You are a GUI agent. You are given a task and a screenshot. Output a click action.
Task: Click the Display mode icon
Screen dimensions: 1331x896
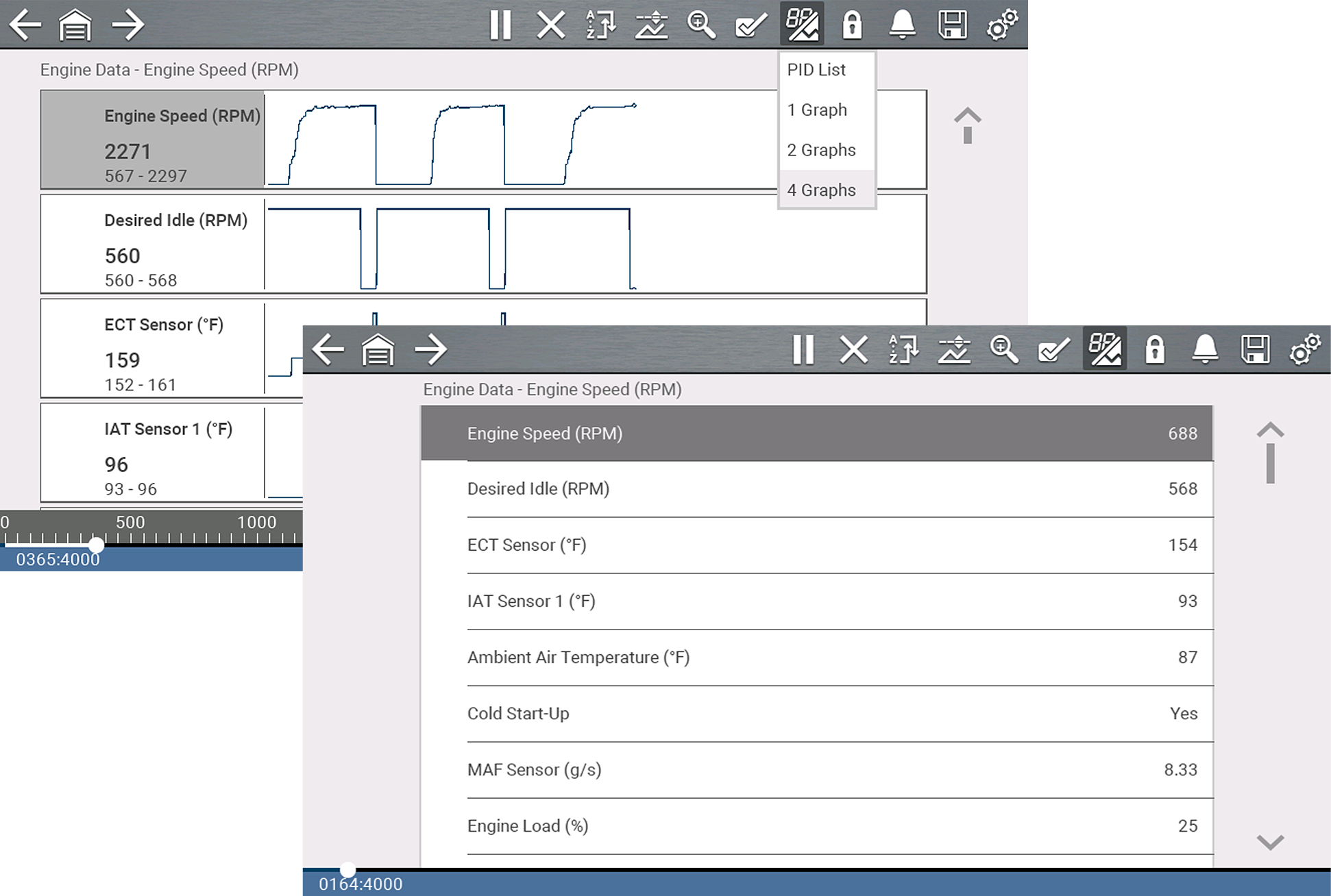click(801, 25)
